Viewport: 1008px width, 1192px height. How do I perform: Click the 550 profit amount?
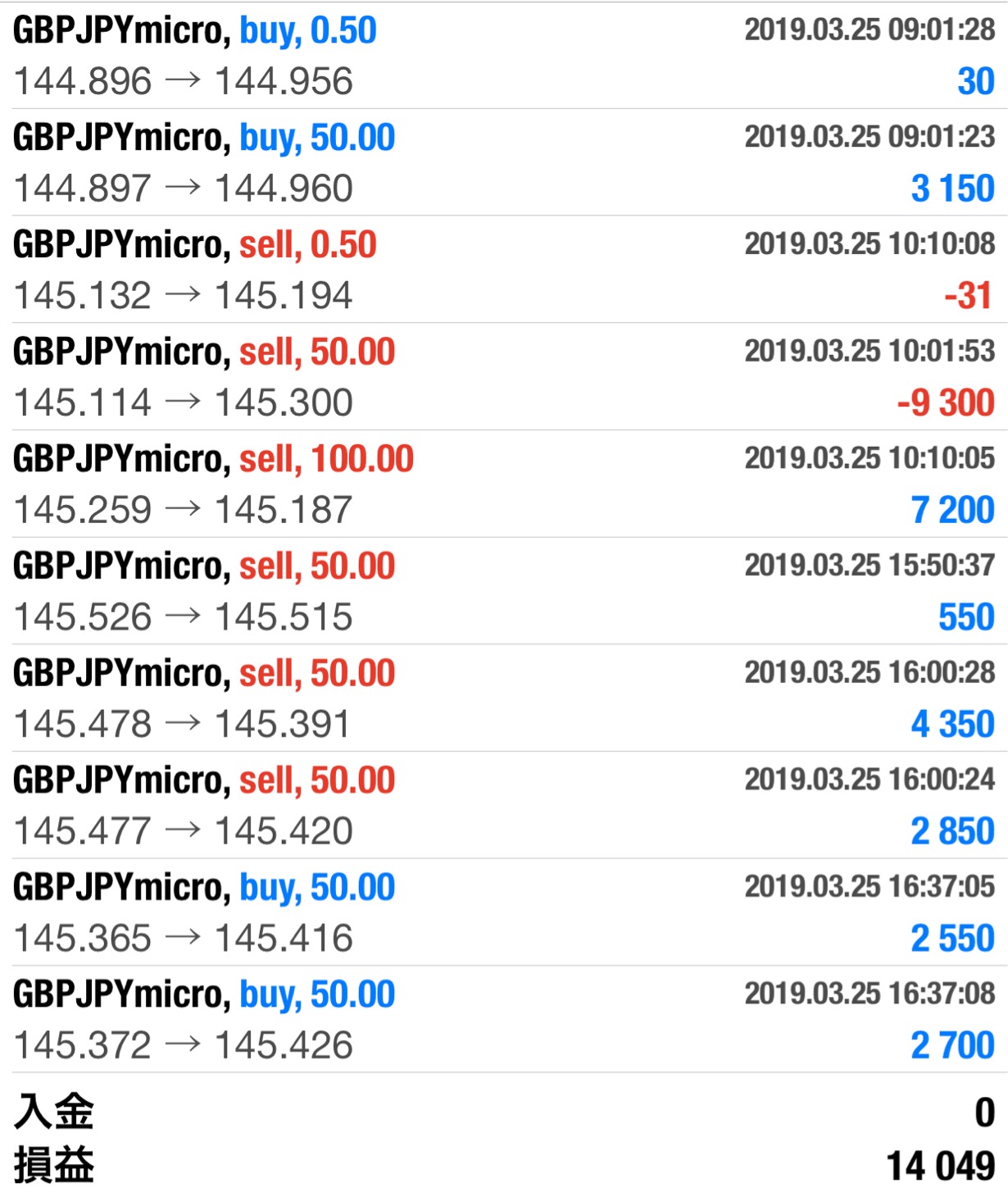(x=966, y=617)
